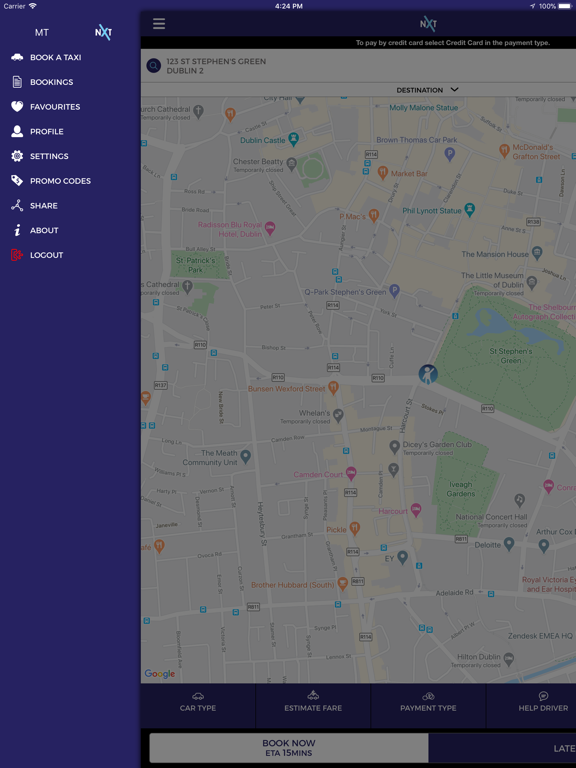Tap the document icon beside Bookings
This screenshot has width=576, height=768.
(x=17, y=82)
